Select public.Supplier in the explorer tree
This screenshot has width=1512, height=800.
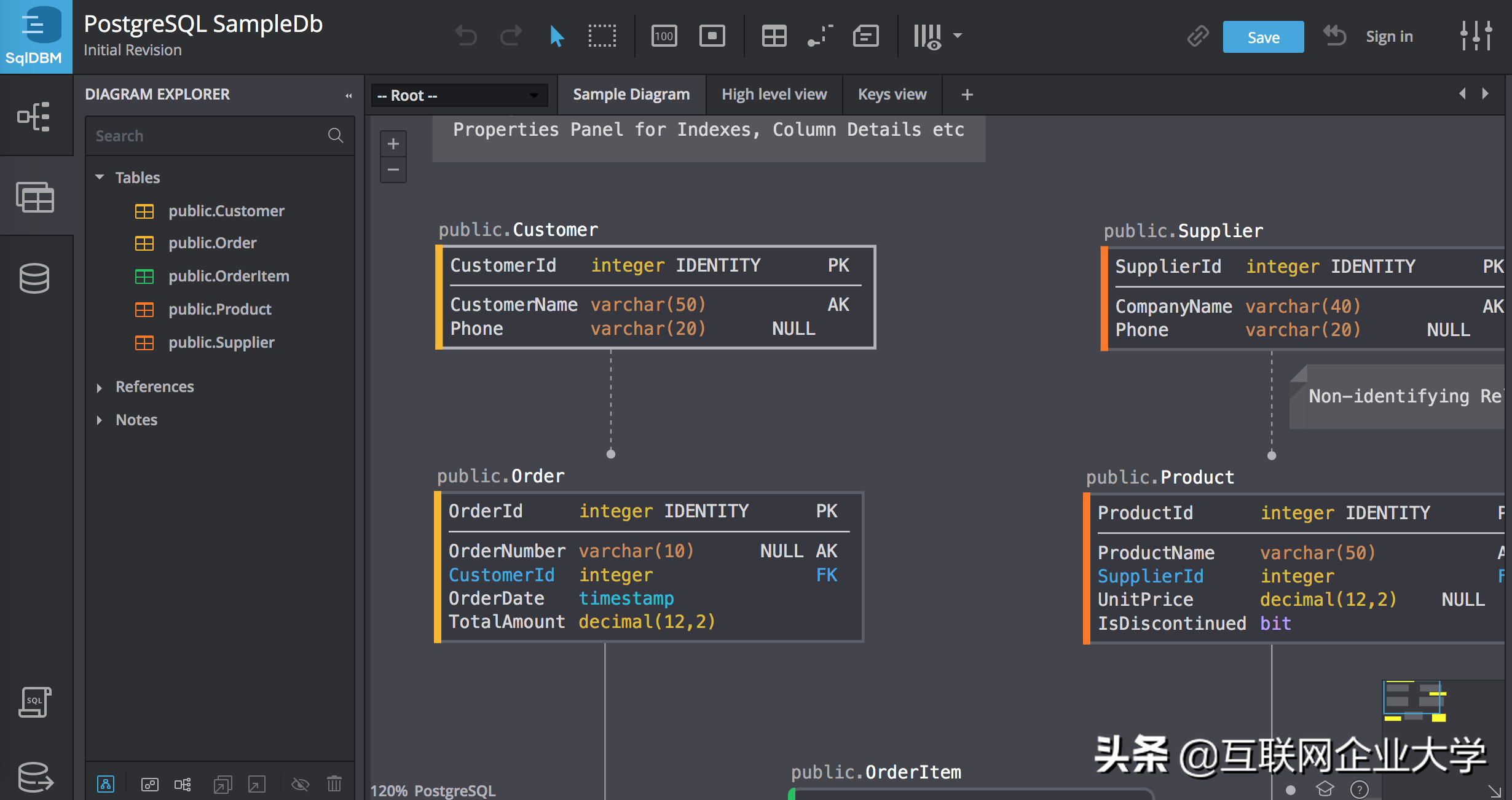click(221, 342)
